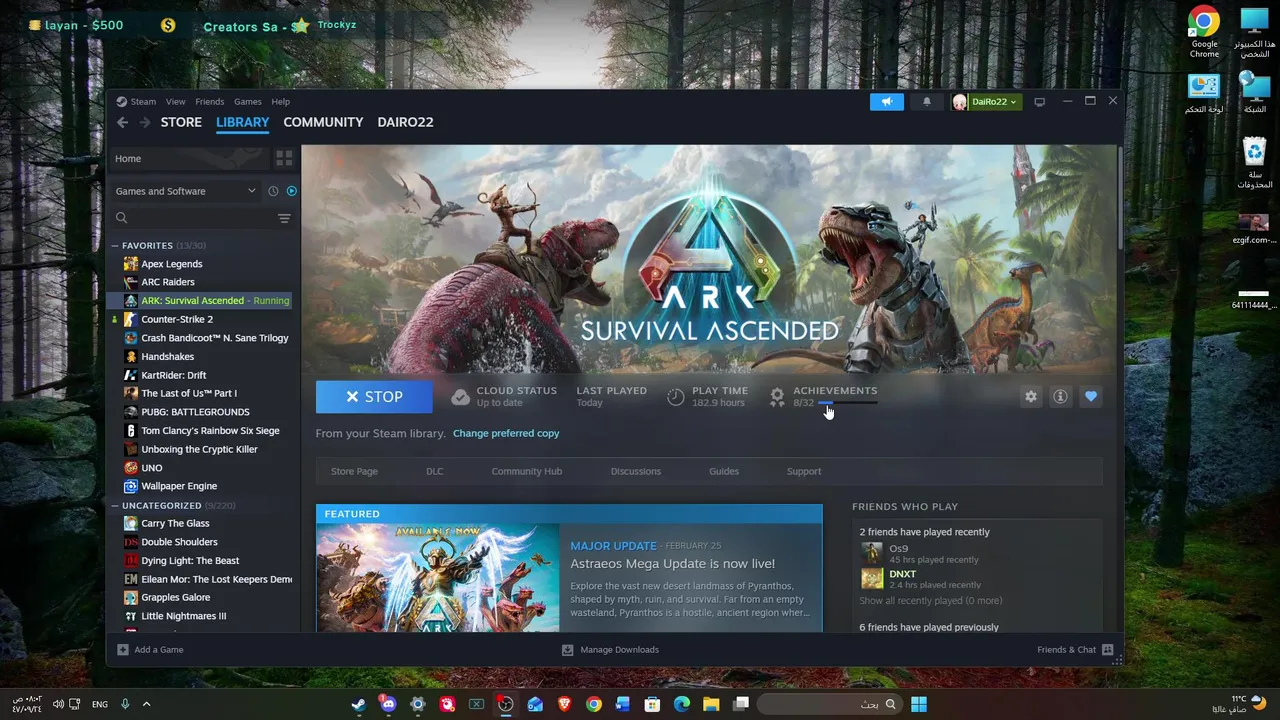Screen dimensions: 1280x720
Task: Open the library advanced filter icon
Action: point(284,218)
